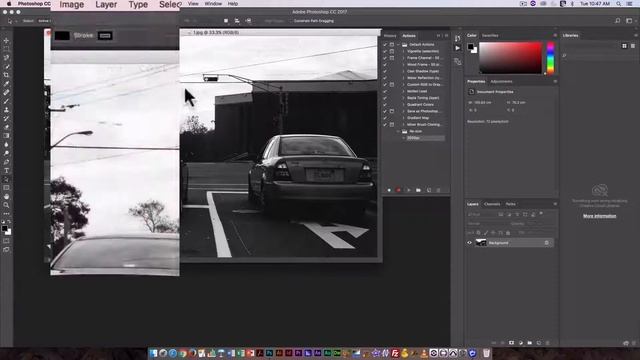Select the History Brush tool
Image resolution: width=640 pixels, height=360 pixels.
(x=6, y=119)
